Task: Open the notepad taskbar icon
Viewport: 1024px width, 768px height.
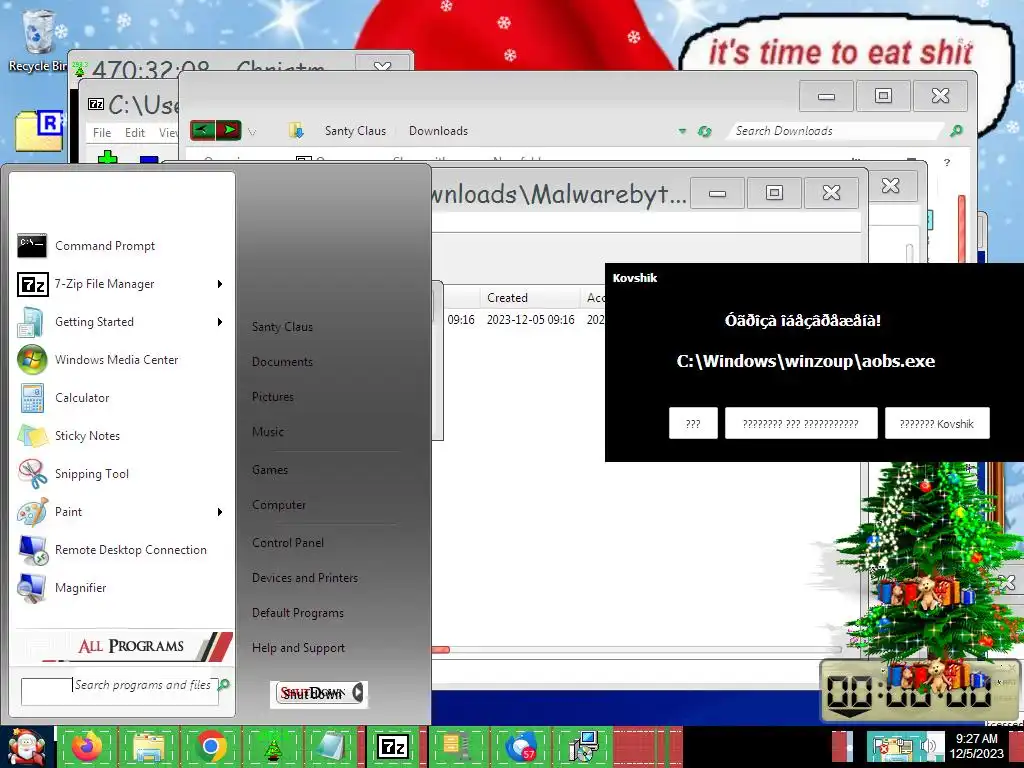Action: point(332,746)
